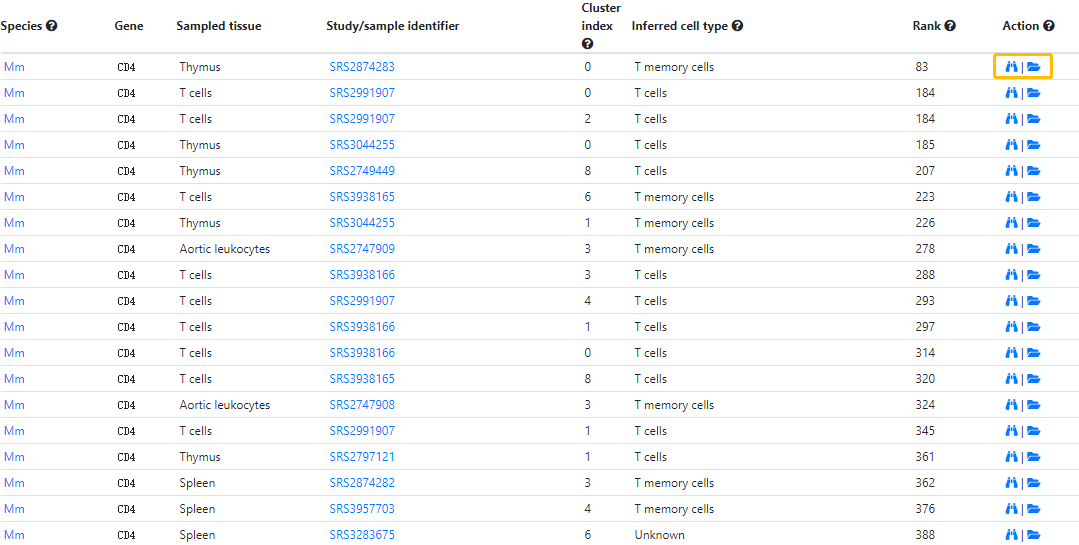Open the SRS2747908 sample link

[x=362, y=405]
